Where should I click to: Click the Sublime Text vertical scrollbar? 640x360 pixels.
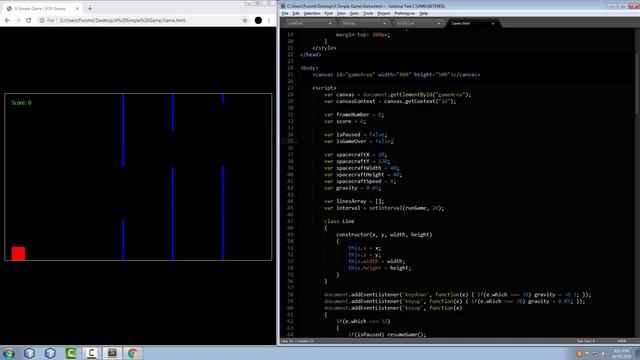637,84
